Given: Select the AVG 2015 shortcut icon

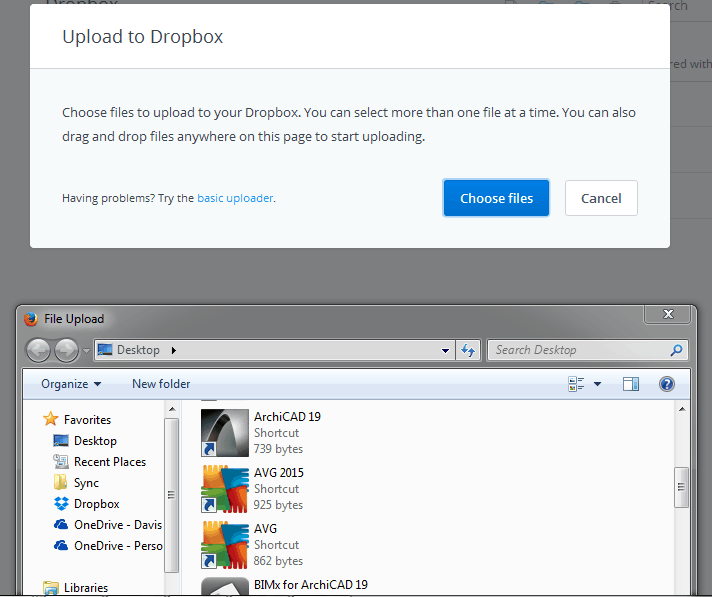Looking at the screenshot, I should tap(225, 489).
